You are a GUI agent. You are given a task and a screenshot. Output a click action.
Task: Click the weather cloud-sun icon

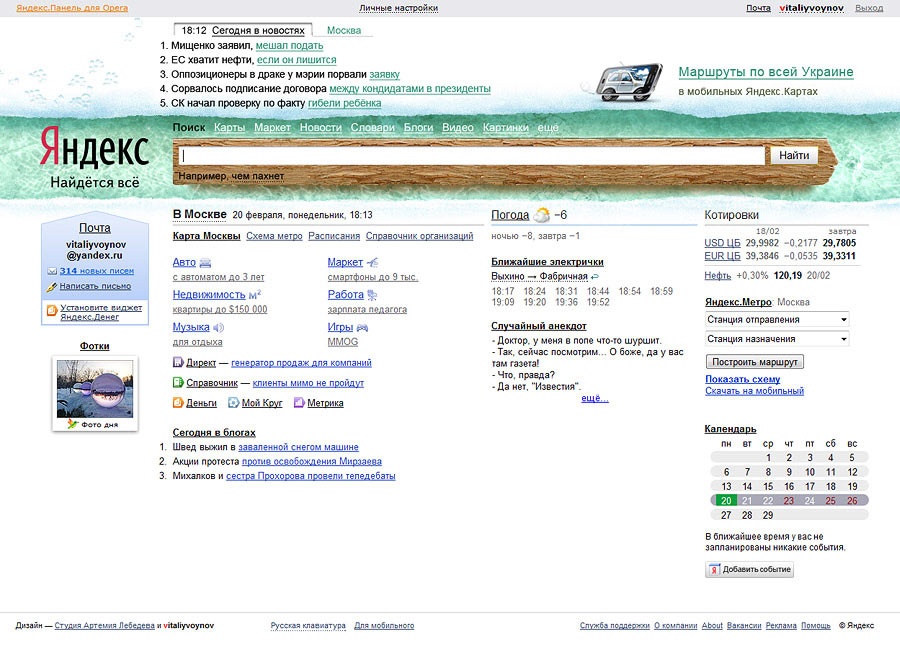(541, 215)
